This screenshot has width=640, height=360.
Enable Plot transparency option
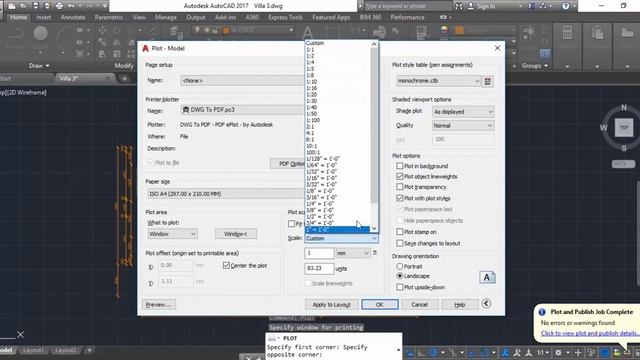[x=400, y=187]
